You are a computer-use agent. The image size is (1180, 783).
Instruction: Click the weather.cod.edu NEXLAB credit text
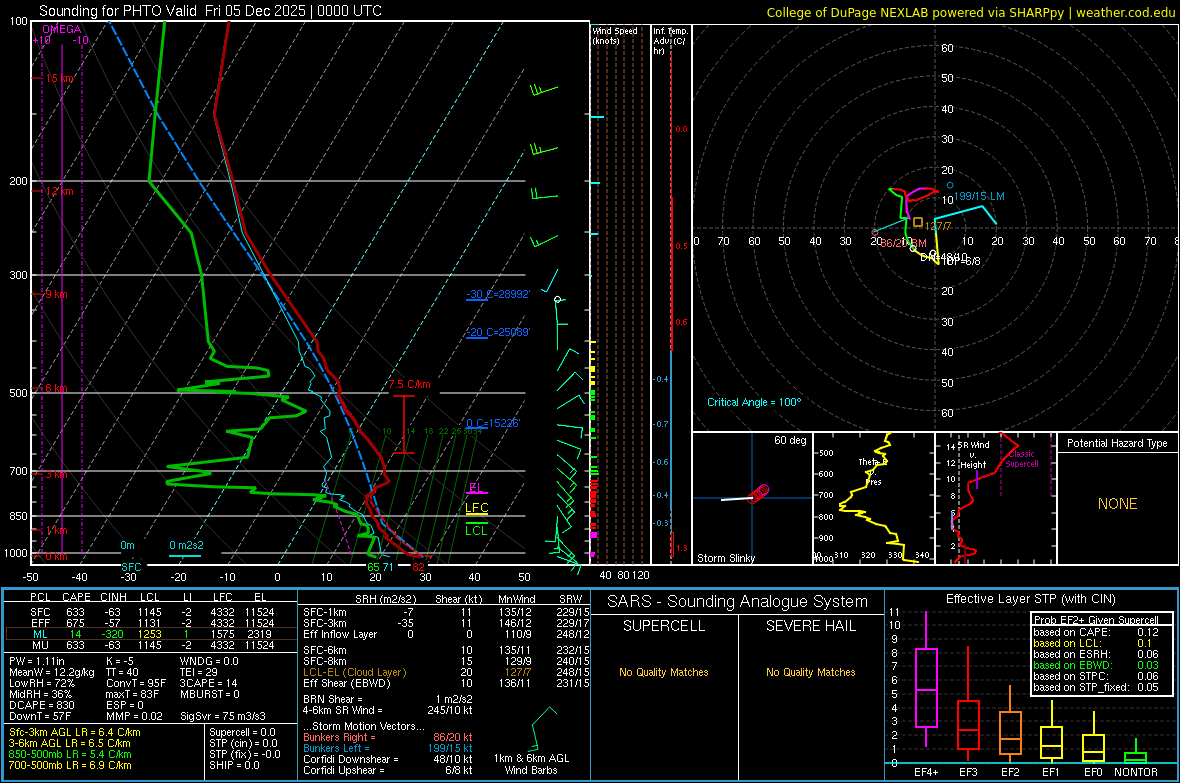pos(970,12)
